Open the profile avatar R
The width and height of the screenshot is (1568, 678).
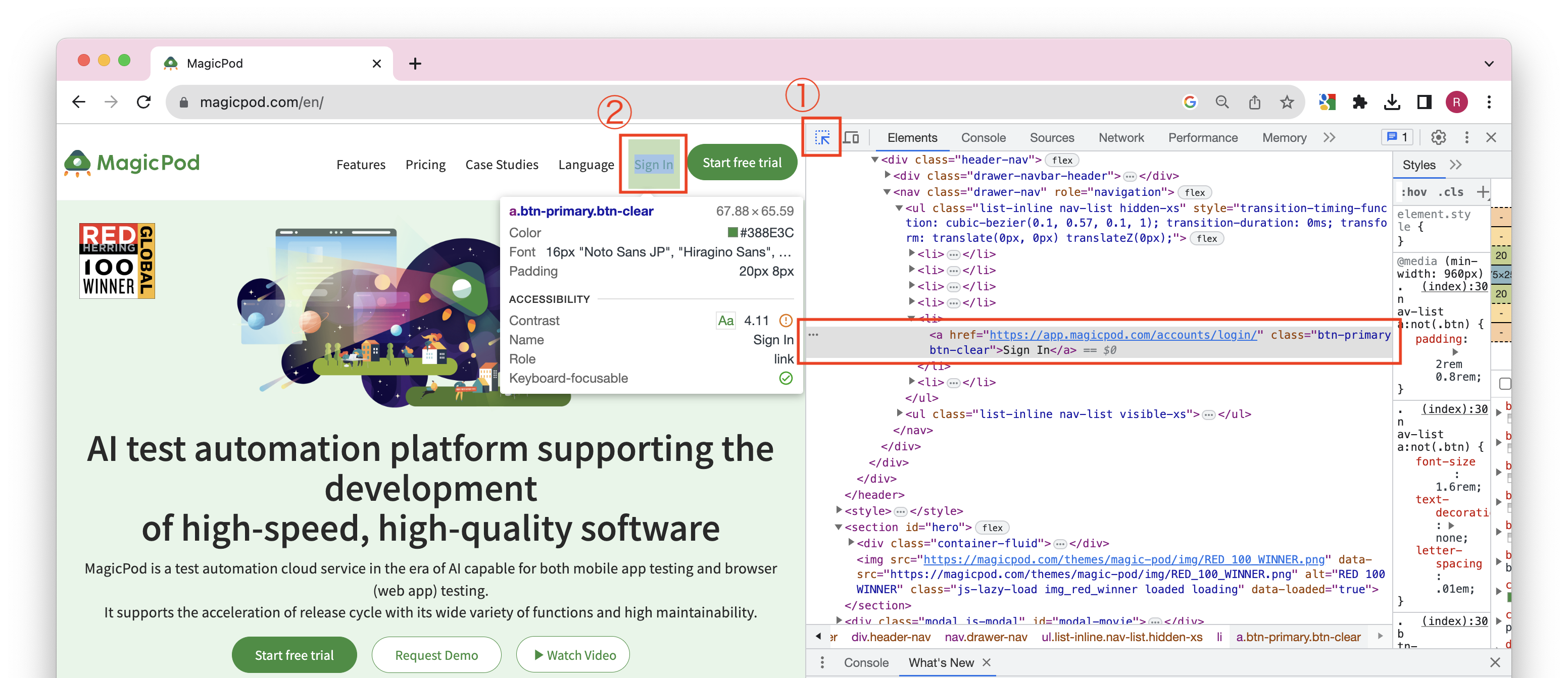coord(1456,102)
